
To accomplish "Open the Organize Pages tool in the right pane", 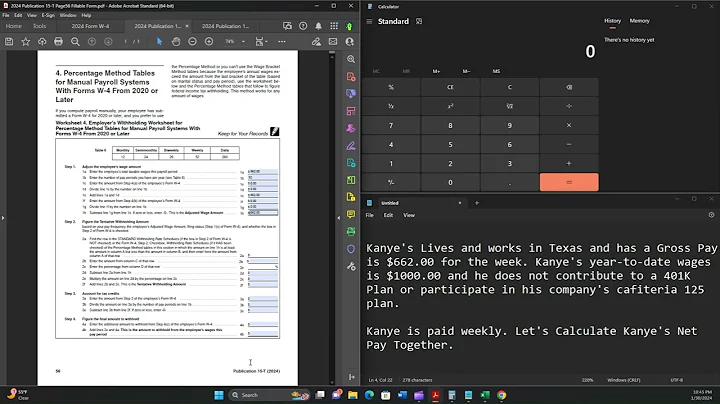I will click(351, 111).
